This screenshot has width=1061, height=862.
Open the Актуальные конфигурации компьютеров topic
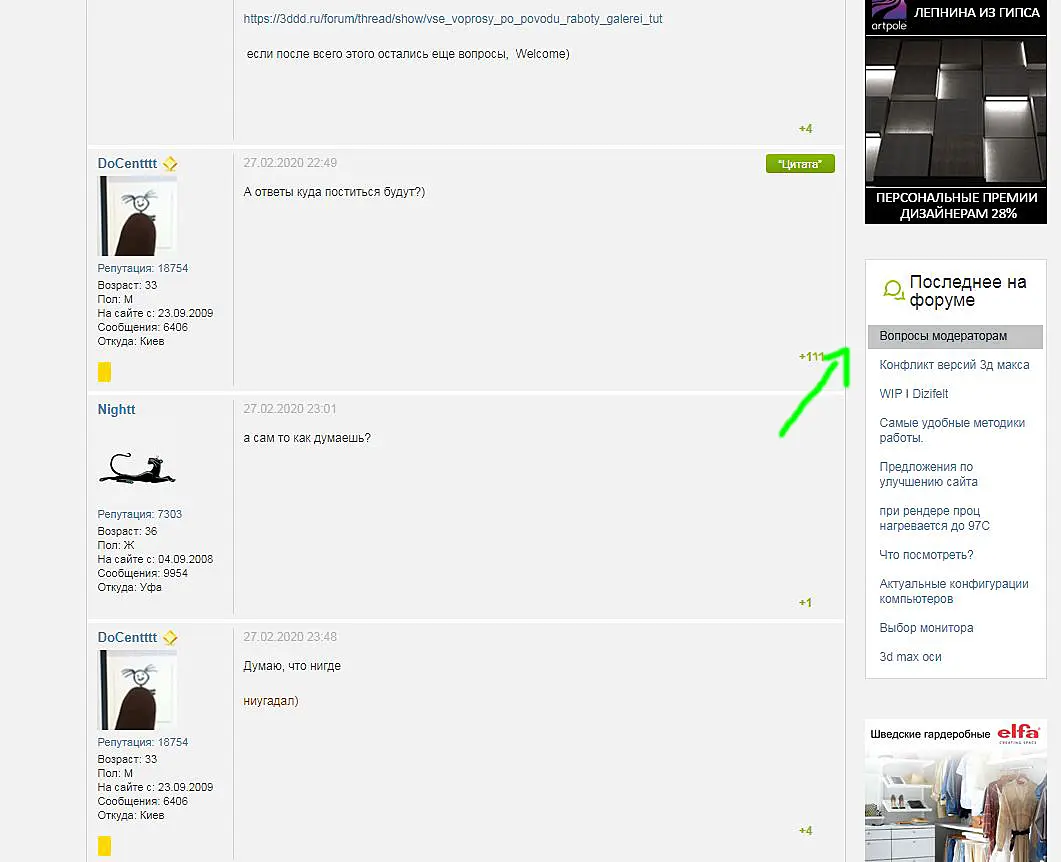tap(954, 591)
